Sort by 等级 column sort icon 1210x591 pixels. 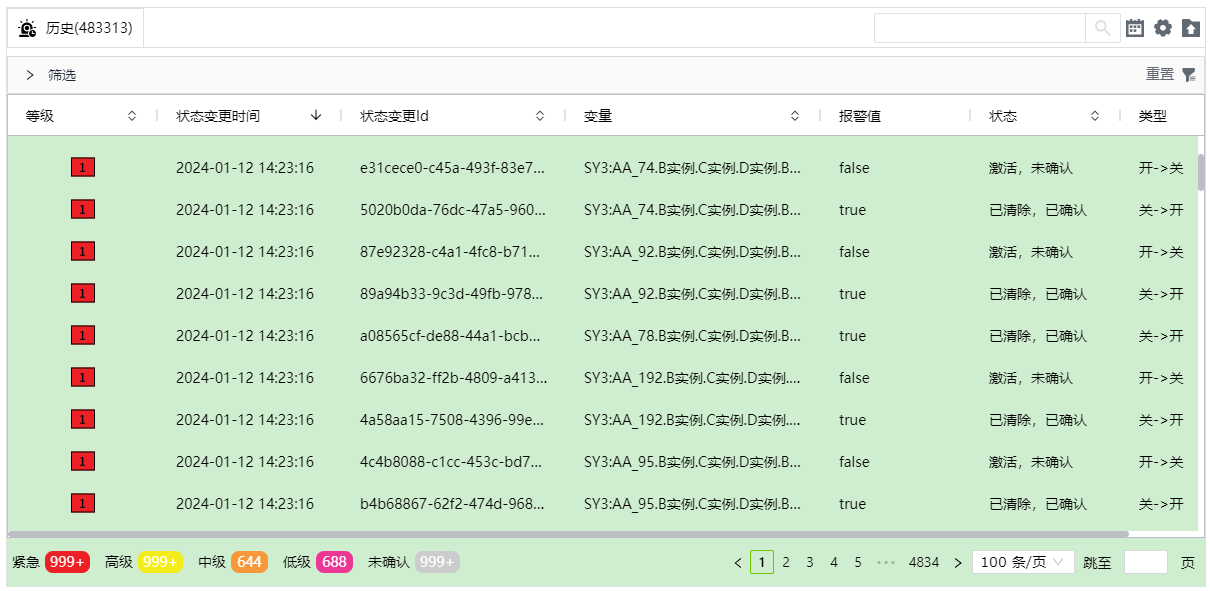point(132,116)
